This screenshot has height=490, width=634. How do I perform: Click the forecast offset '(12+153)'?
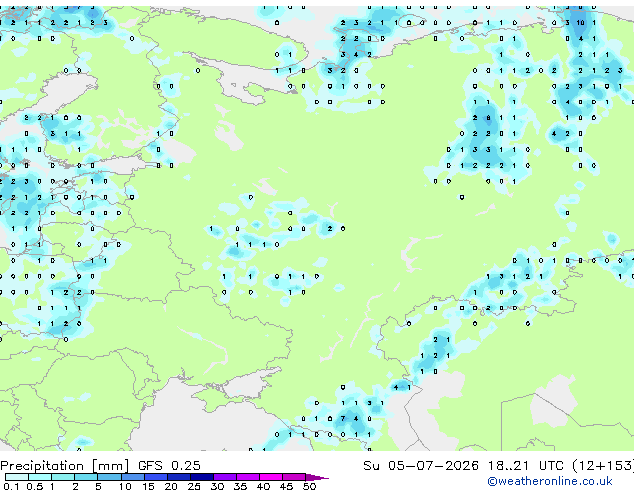pyautogui.click(x=603, y=466)
